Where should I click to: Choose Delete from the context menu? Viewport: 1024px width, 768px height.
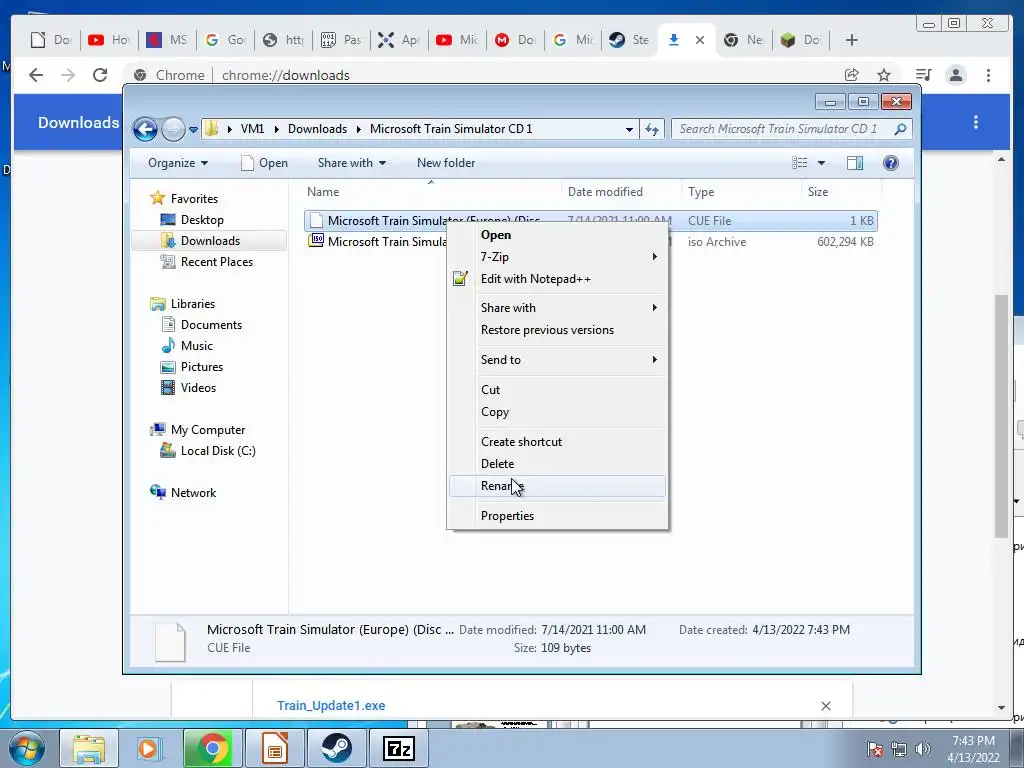pyautogui.click(x=557, y=464)
